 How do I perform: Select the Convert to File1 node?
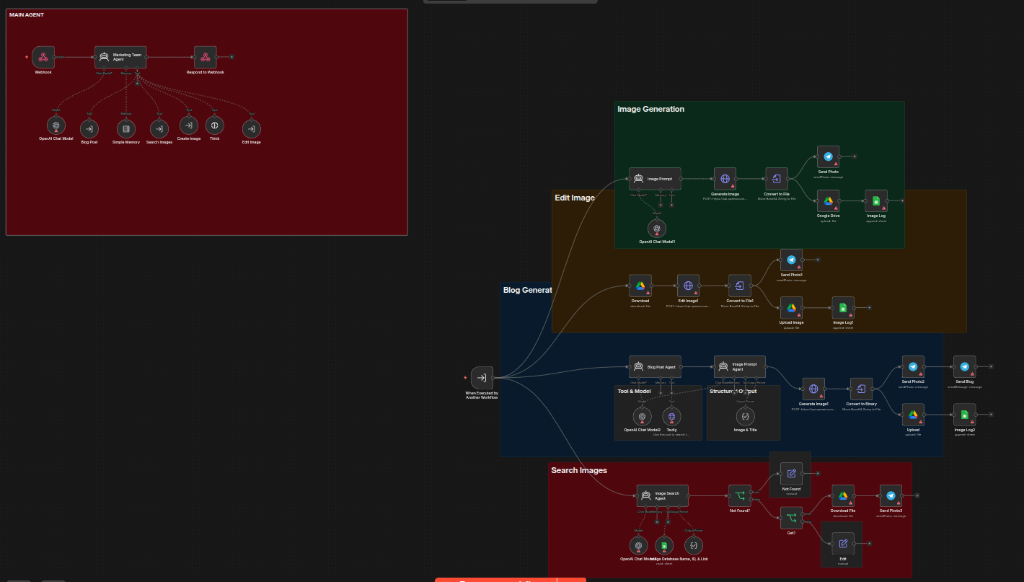(739, 285)
